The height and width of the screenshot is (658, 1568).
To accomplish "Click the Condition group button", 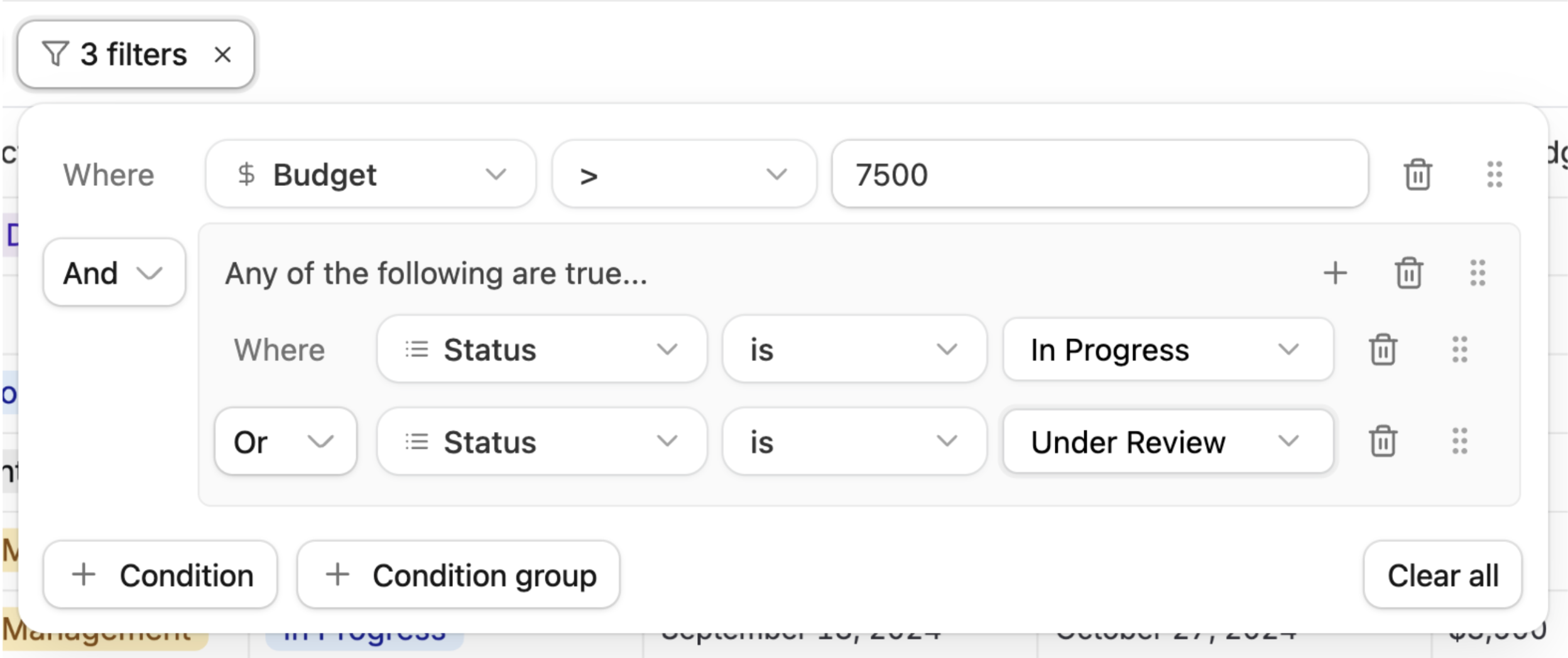I will point(459,574).
